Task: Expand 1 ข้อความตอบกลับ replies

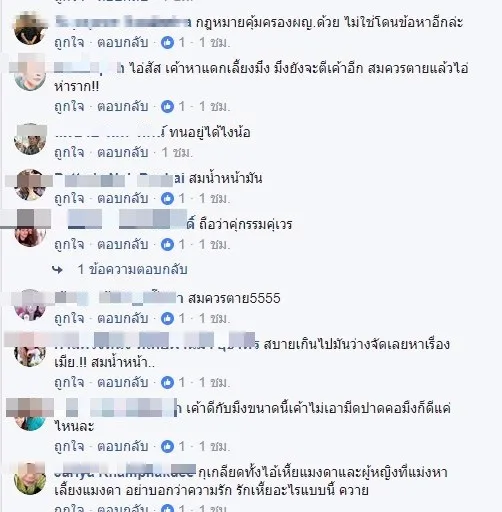Action: tap(132, 269)
